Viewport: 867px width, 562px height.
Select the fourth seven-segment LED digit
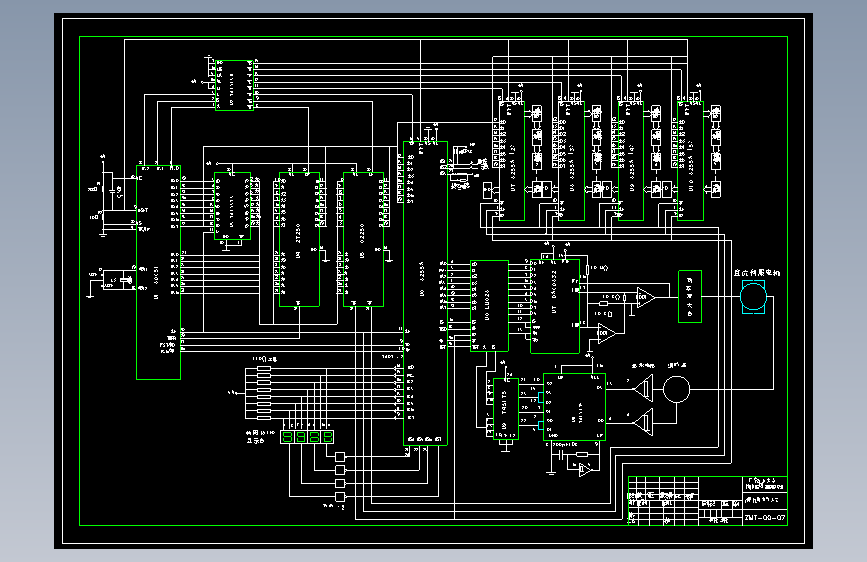327,437
